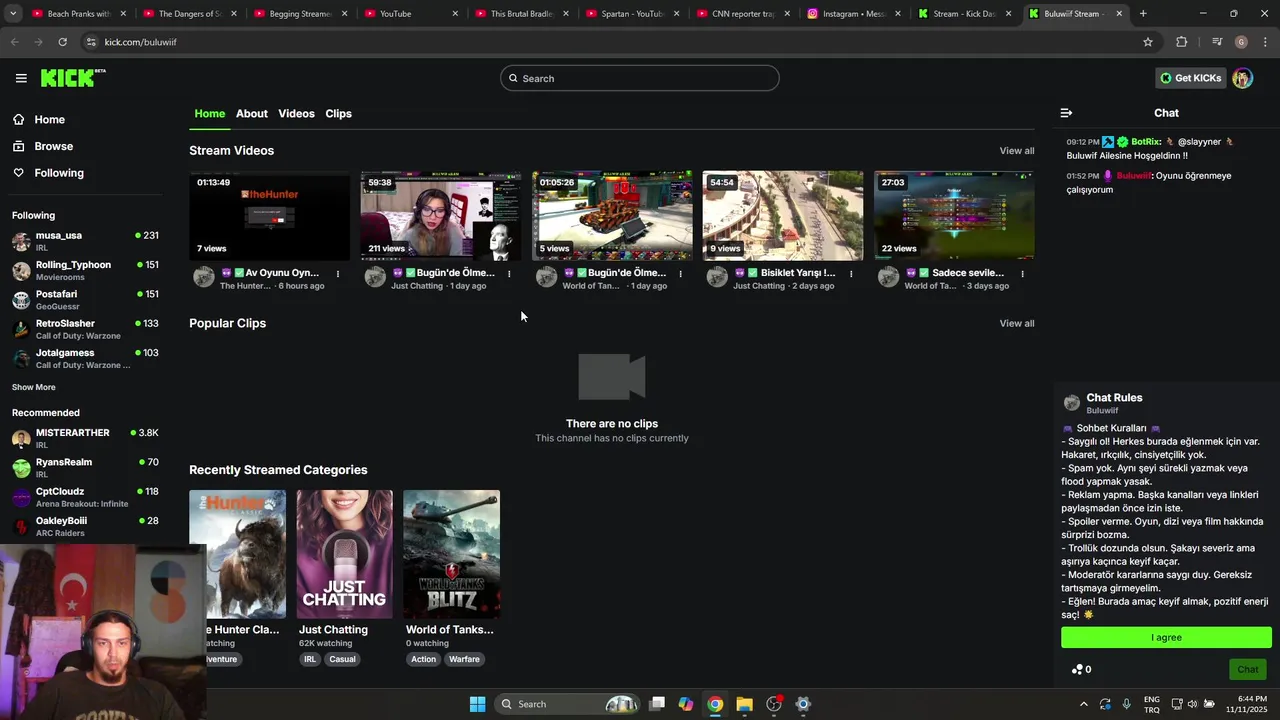Open the Windows Start menu

point(477,704)
